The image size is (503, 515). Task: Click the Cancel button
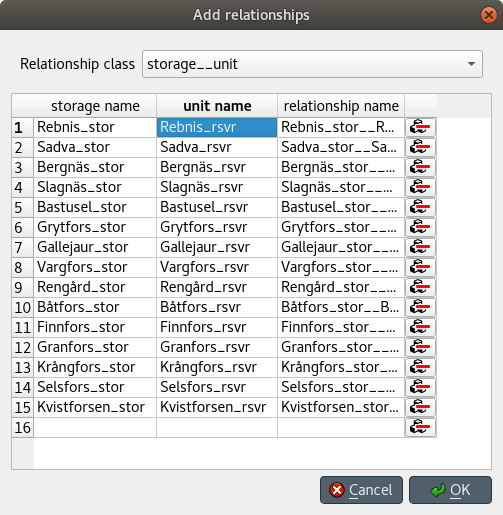click(x=361, y=490)
